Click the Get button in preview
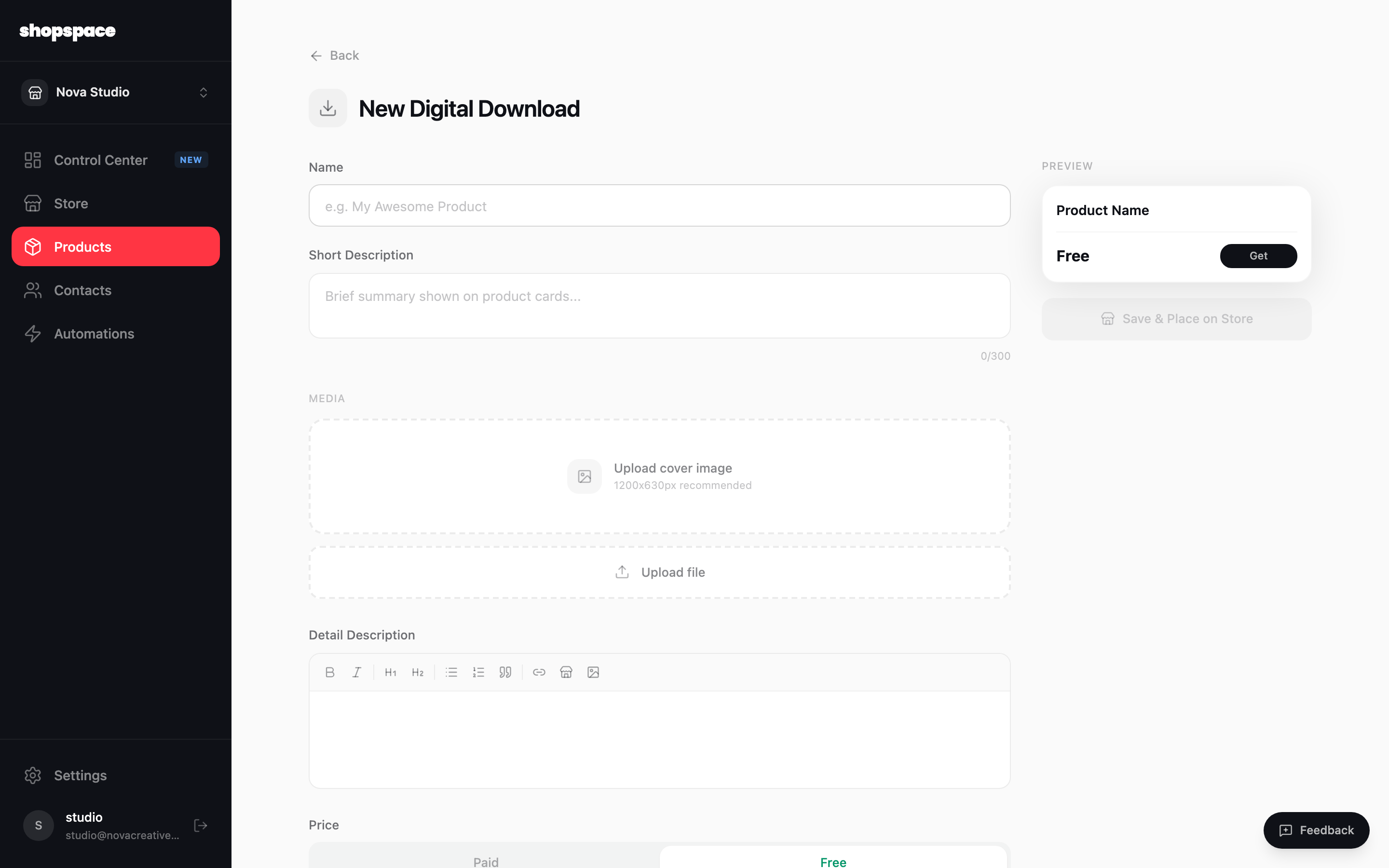Image resolution: width=1389 pixels, height=868 pixels. [x=1258, y=256]
